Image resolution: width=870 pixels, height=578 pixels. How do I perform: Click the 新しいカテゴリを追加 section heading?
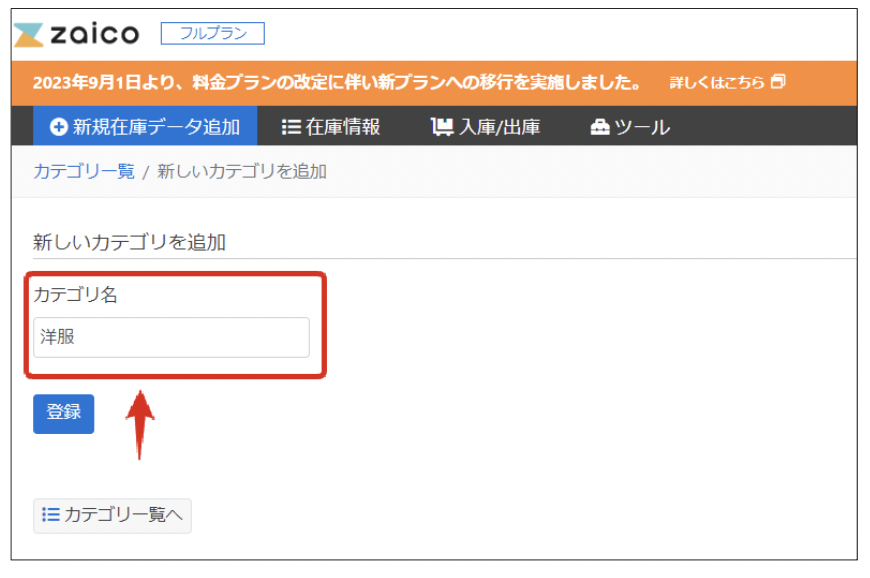click(x=129, y=242)
